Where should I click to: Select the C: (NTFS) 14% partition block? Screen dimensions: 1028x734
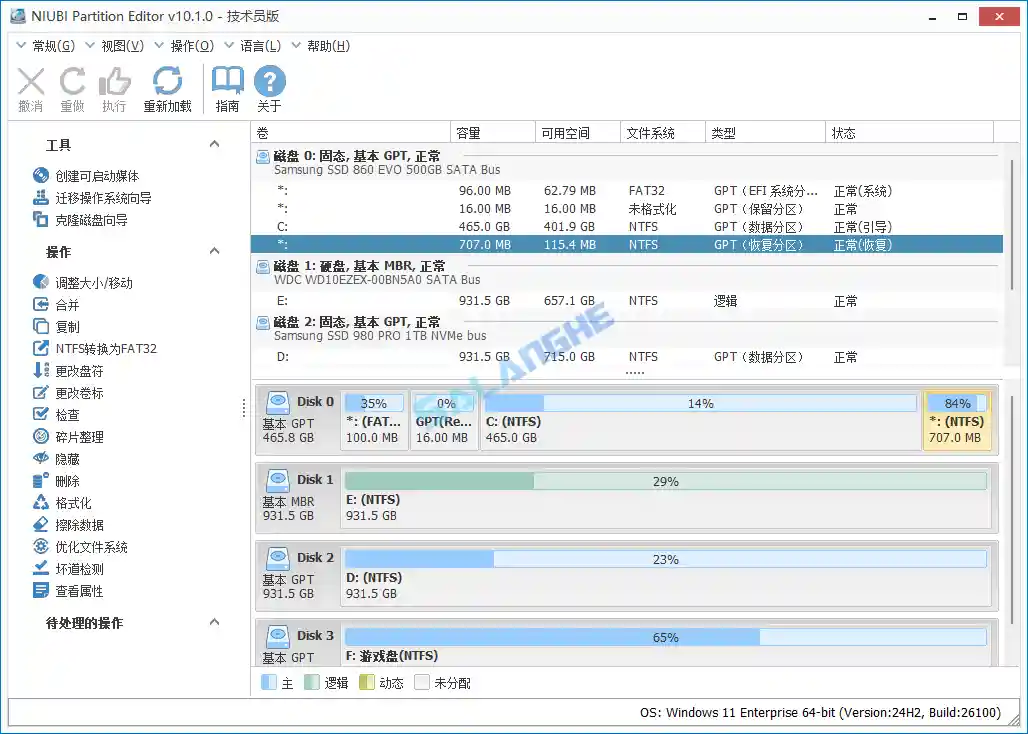pos(700,420)
